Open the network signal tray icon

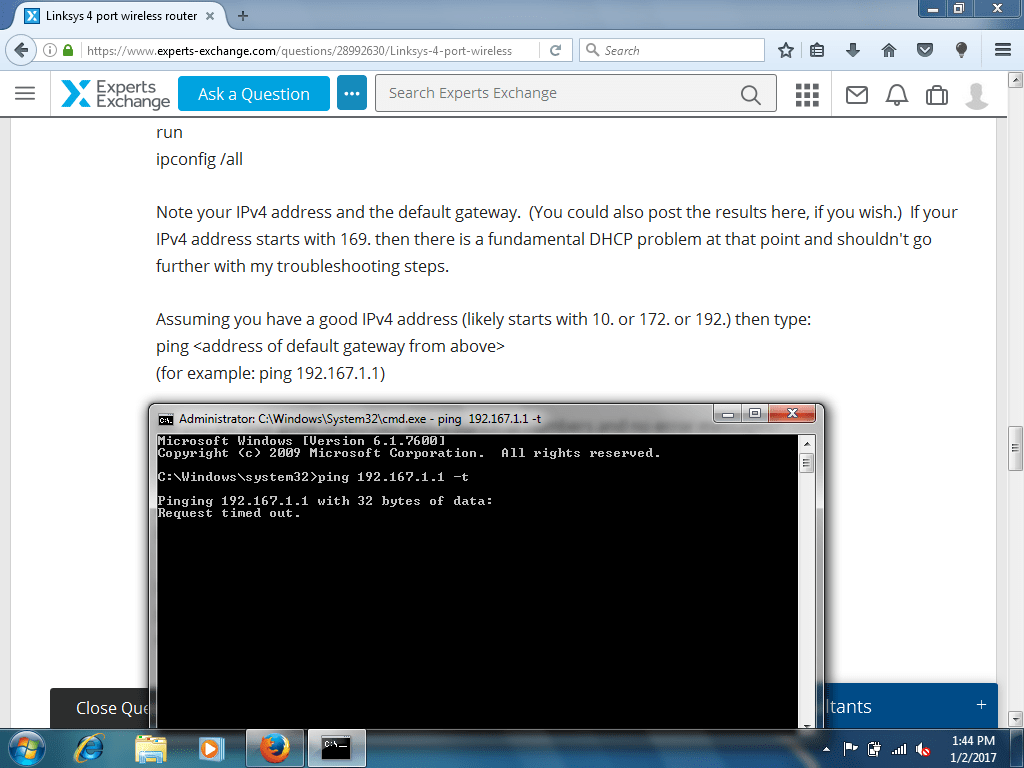[x=899, y=749]
